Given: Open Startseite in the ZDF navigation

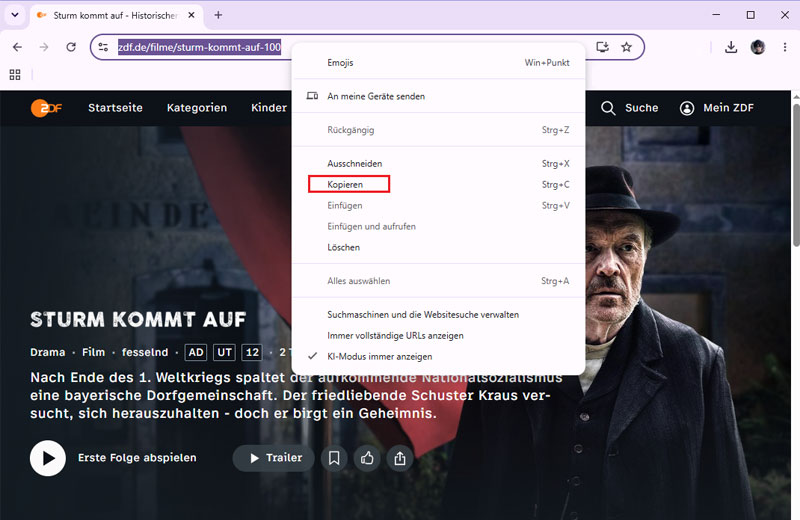Looking at the screenshot, I should [115, 108].
